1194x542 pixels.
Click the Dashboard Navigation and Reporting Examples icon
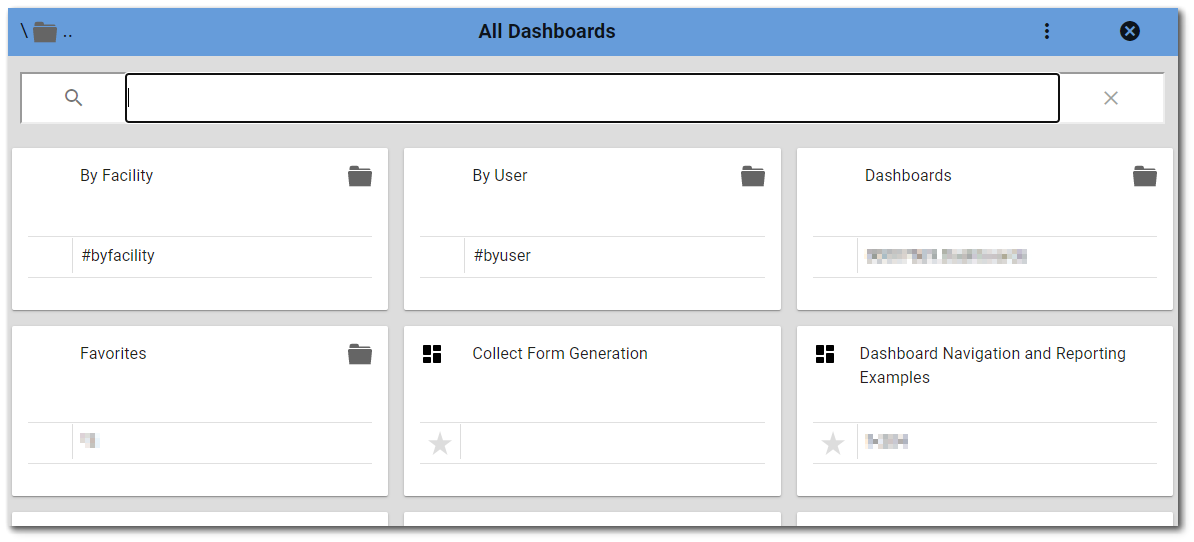(x=825, y=354)
